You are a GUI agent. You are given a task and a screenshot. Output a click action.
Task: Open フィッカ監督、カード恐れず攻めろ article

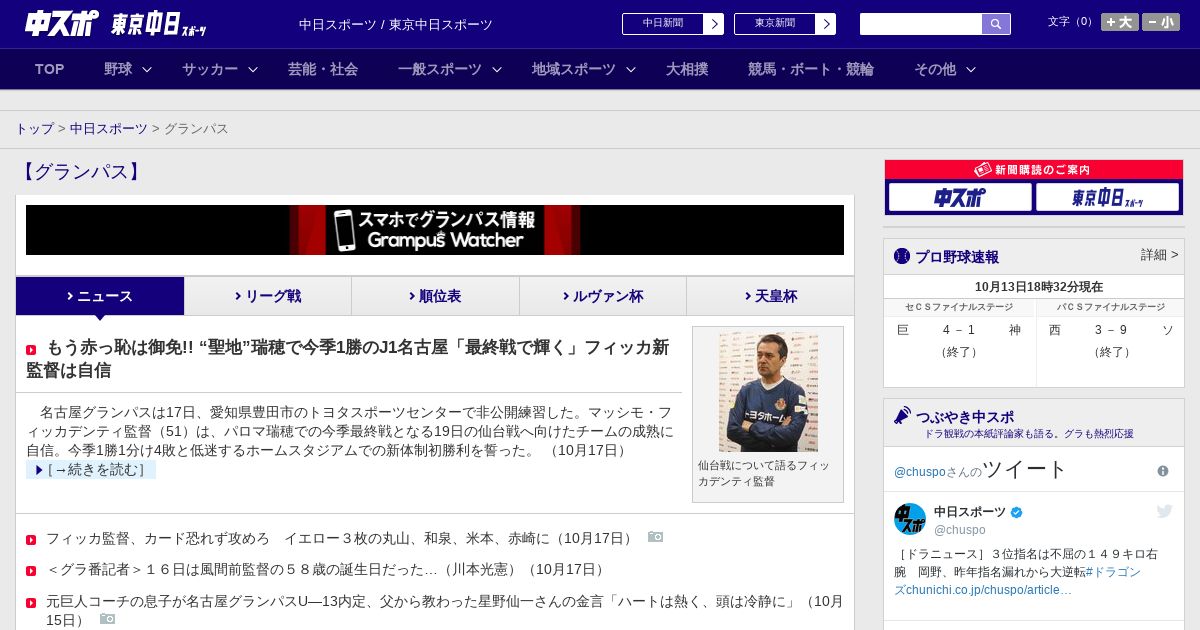pos(341,538)
